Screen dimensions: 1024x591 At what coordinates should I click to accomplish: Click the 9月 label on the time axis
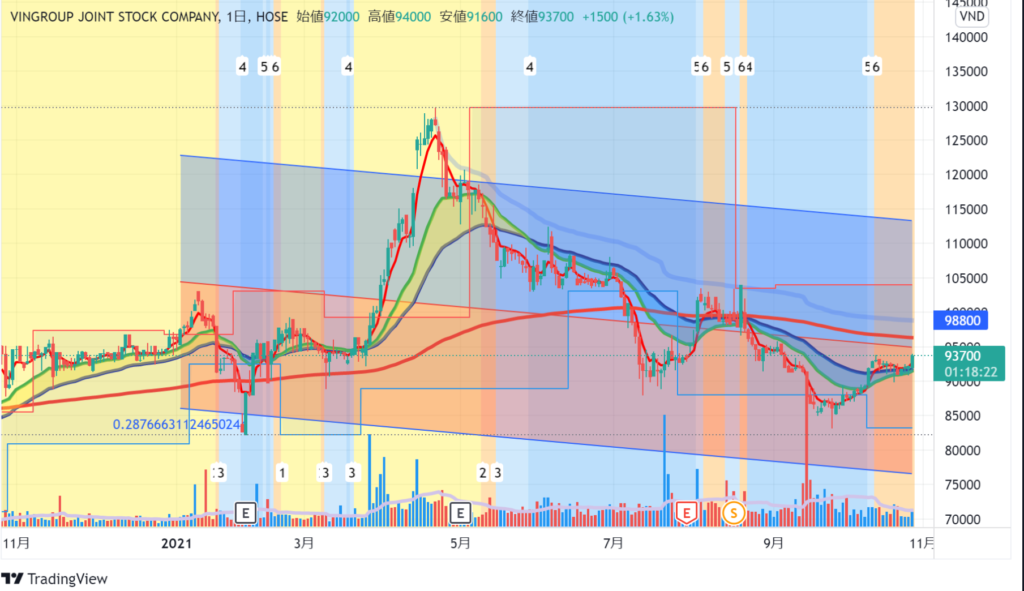pyautogui.click(x=773, y=543)
